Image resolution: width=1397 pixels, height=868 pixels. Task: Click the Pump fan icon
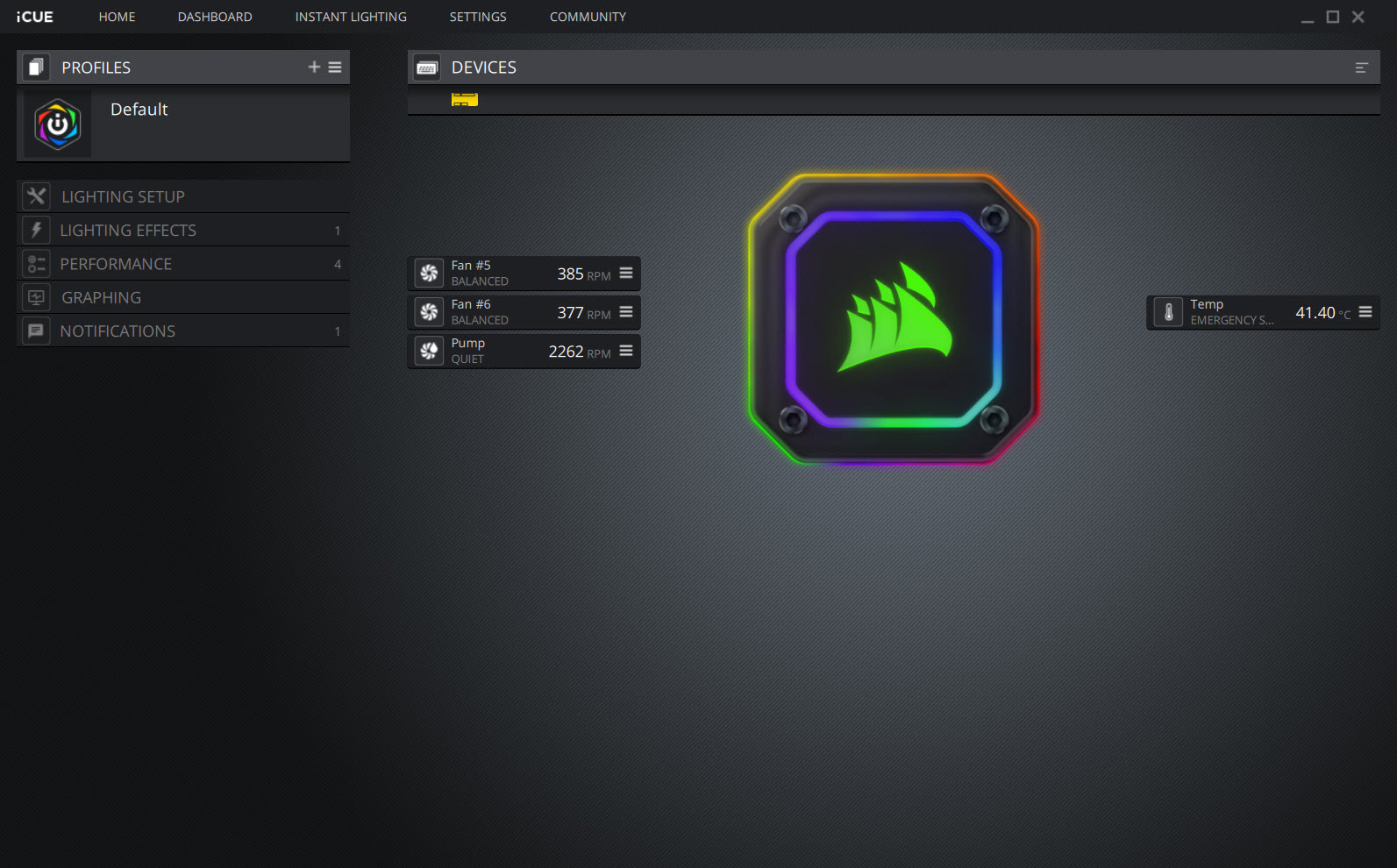coord(429,351)
